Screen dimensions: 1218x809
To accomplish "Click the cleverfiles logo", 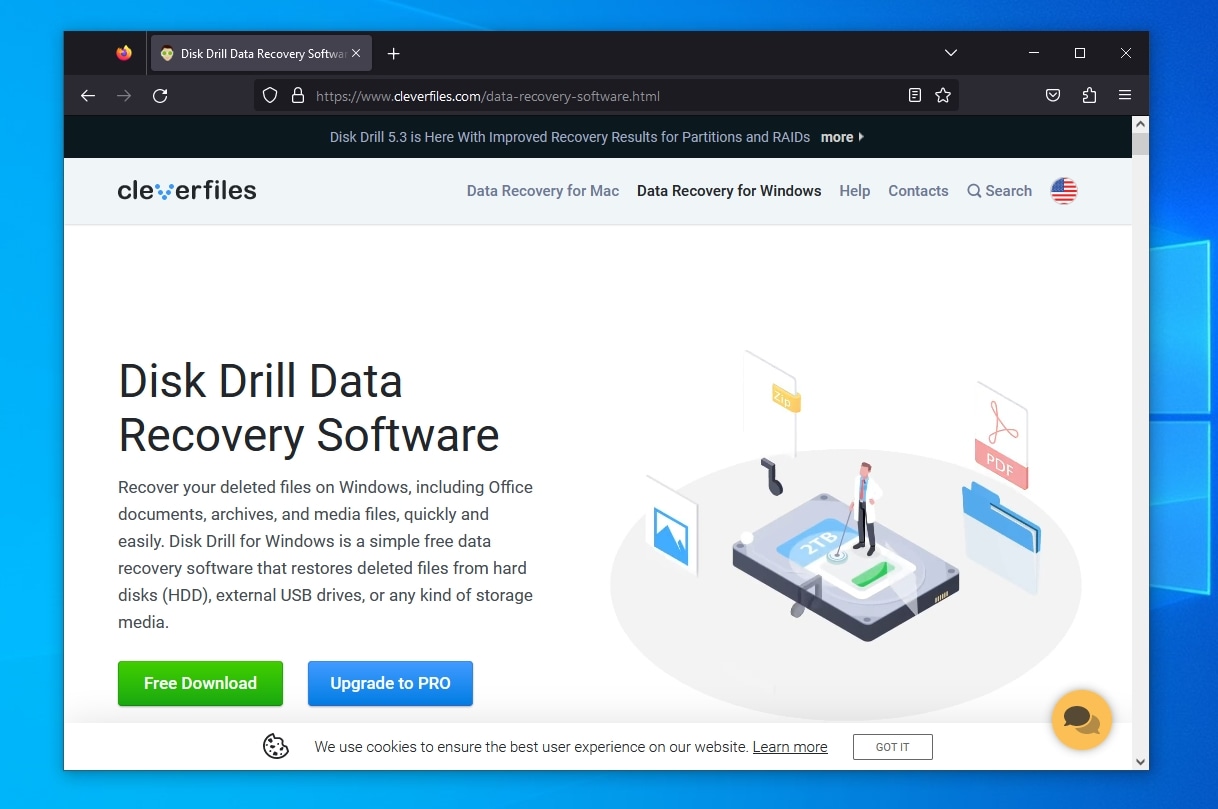I will pos(187,190).
